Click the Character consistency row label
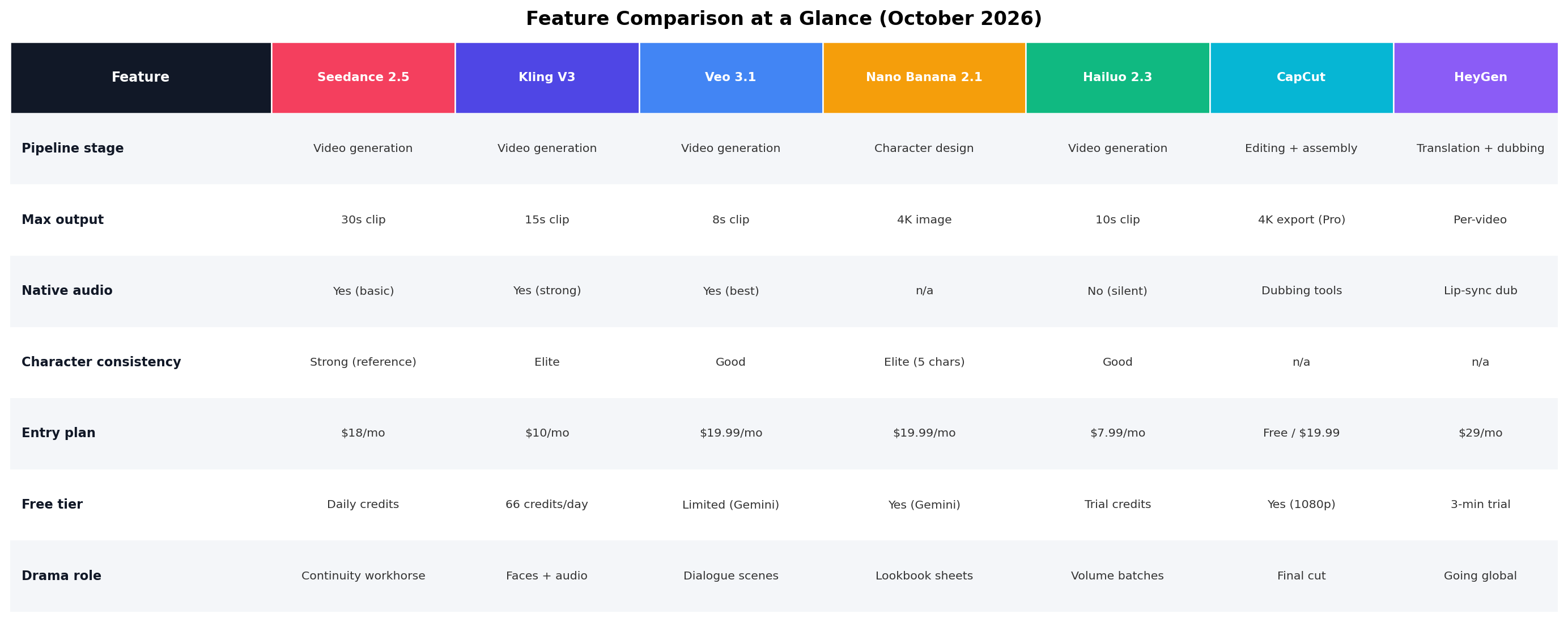 pos(101,362)
